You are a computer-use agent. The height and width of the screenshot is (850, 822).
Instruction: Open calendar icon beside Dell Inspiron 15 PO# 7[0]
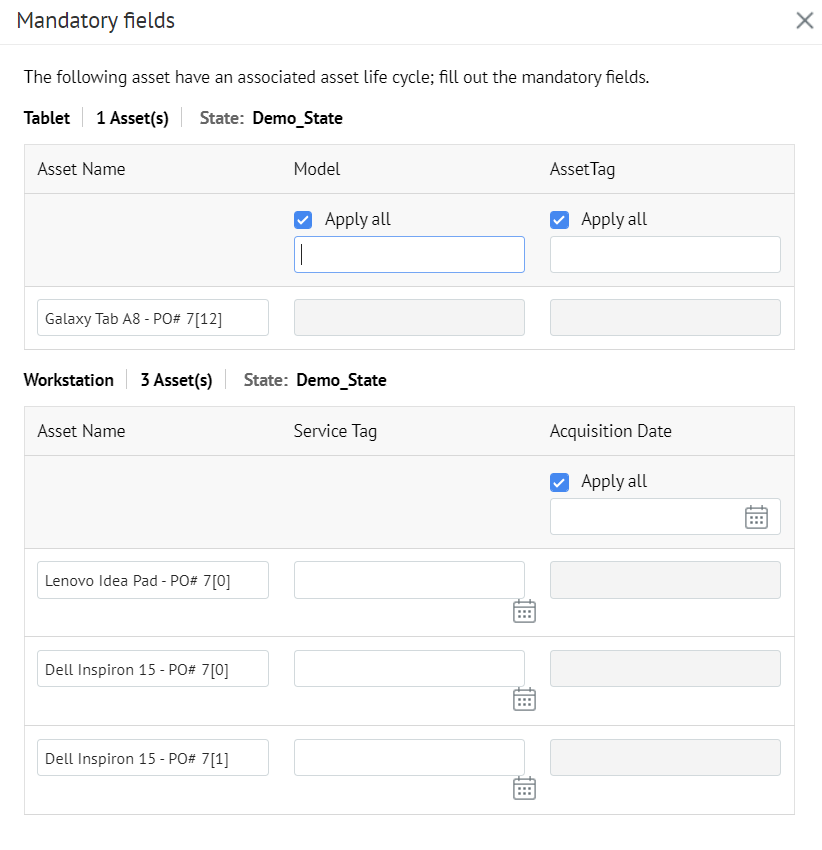(524, 699)
